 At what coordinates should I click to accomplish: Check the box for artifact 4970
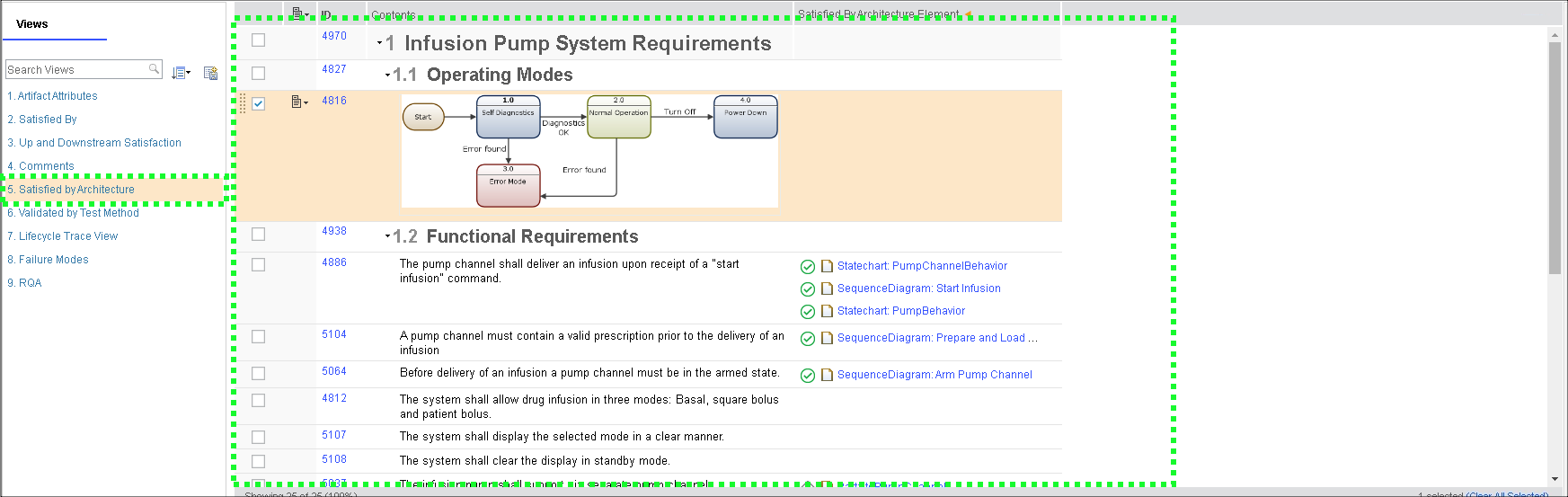[x=259, y=40]
